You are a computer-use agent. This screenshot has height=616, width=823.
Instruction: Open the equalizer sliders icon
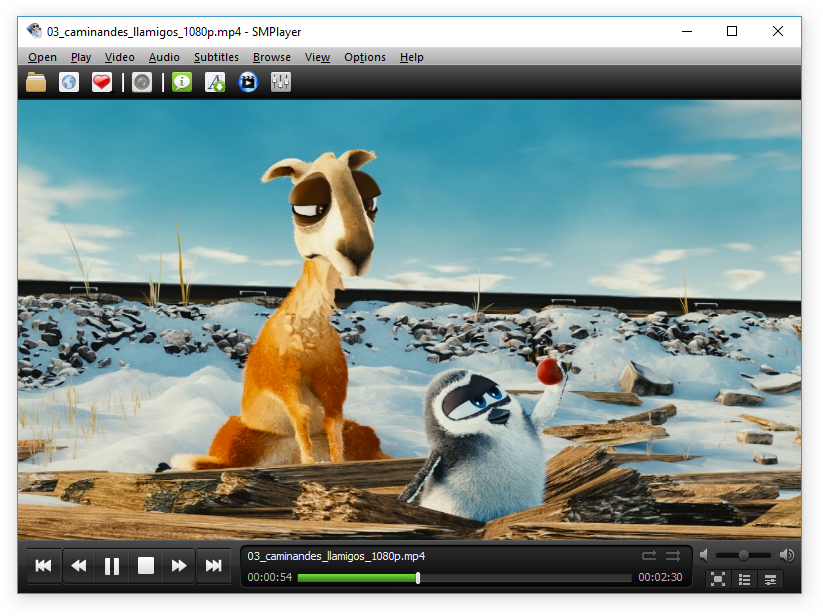[281, 83]
